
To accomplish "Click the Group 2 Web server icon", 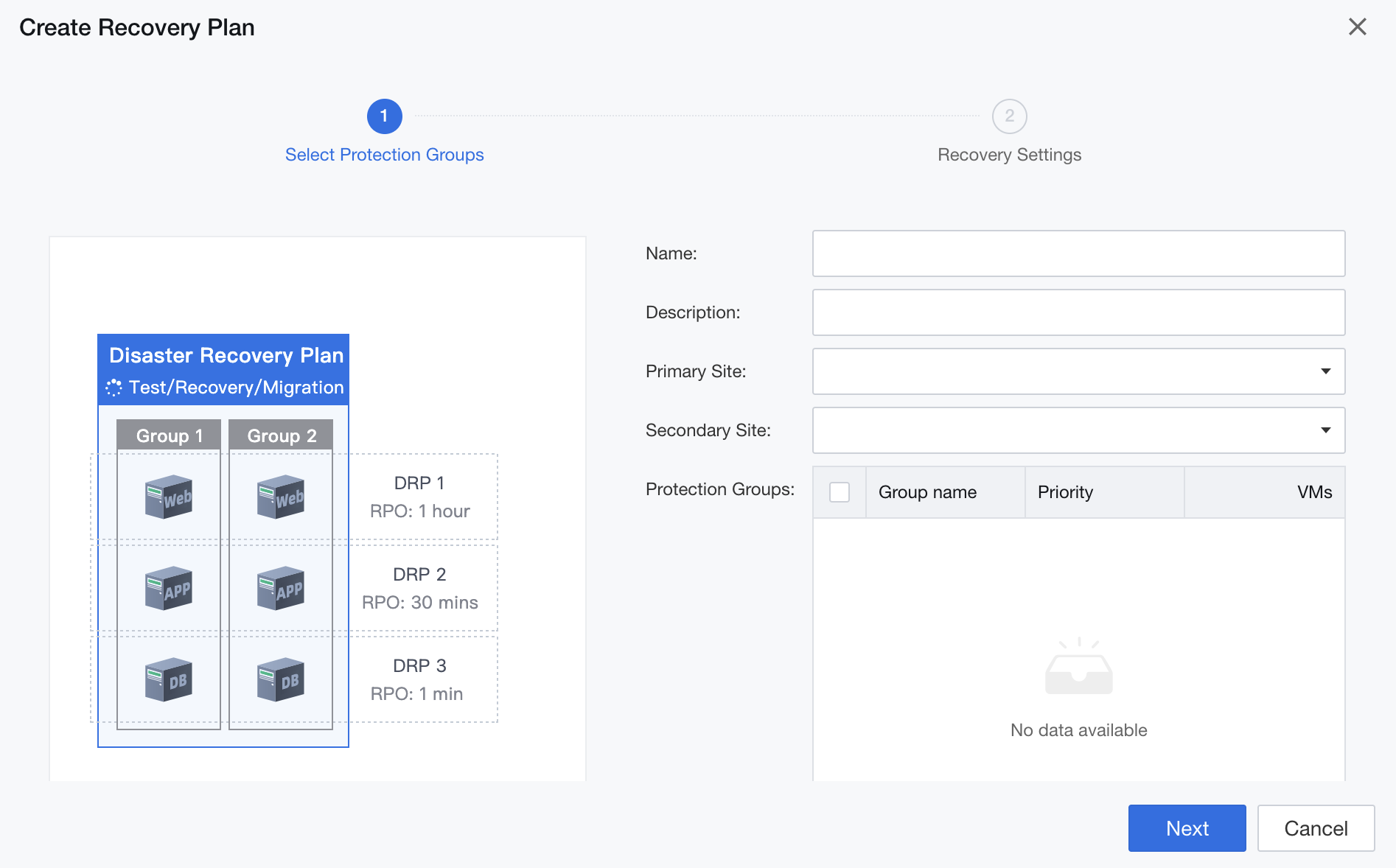I will click(x=280, y=497).
